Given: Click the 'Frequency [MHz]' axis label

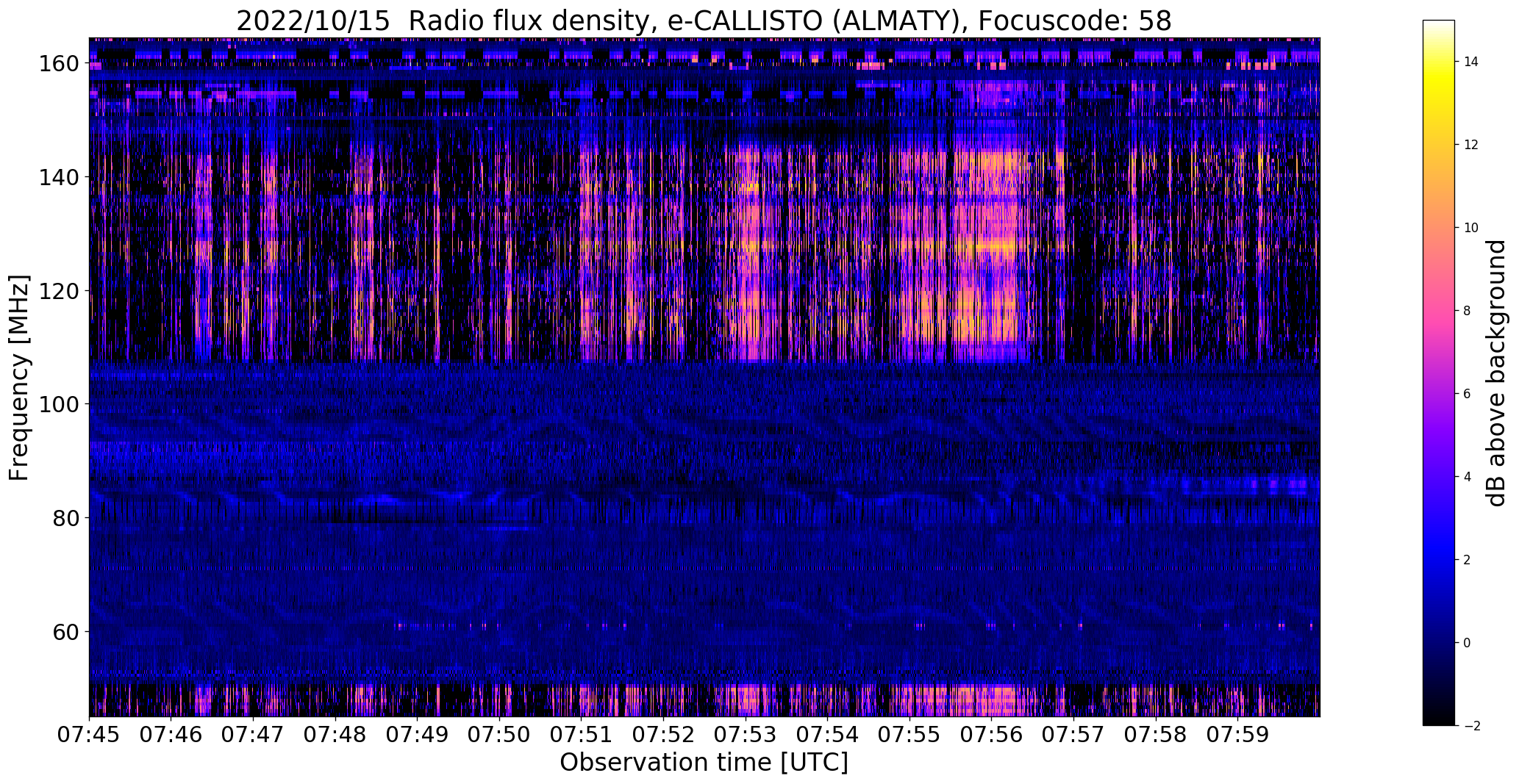Looking at the screenshot, I should pos(19,378).
